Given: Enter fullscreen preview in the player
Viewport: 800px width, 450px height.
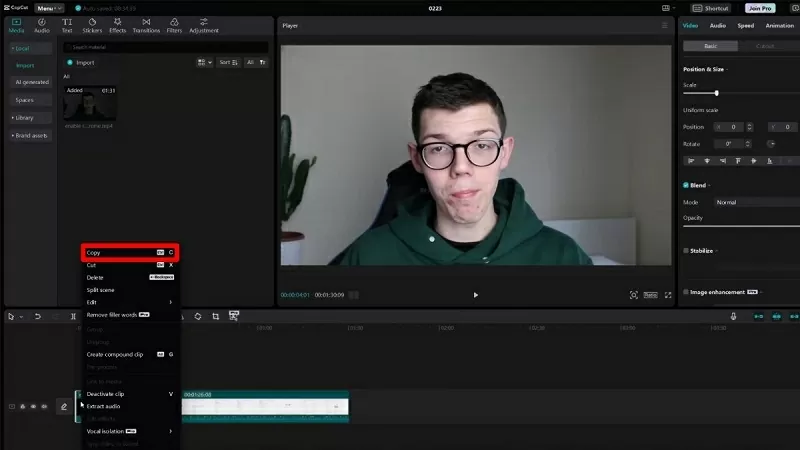Looking at the screenshot, I should [x=668, y=295].
